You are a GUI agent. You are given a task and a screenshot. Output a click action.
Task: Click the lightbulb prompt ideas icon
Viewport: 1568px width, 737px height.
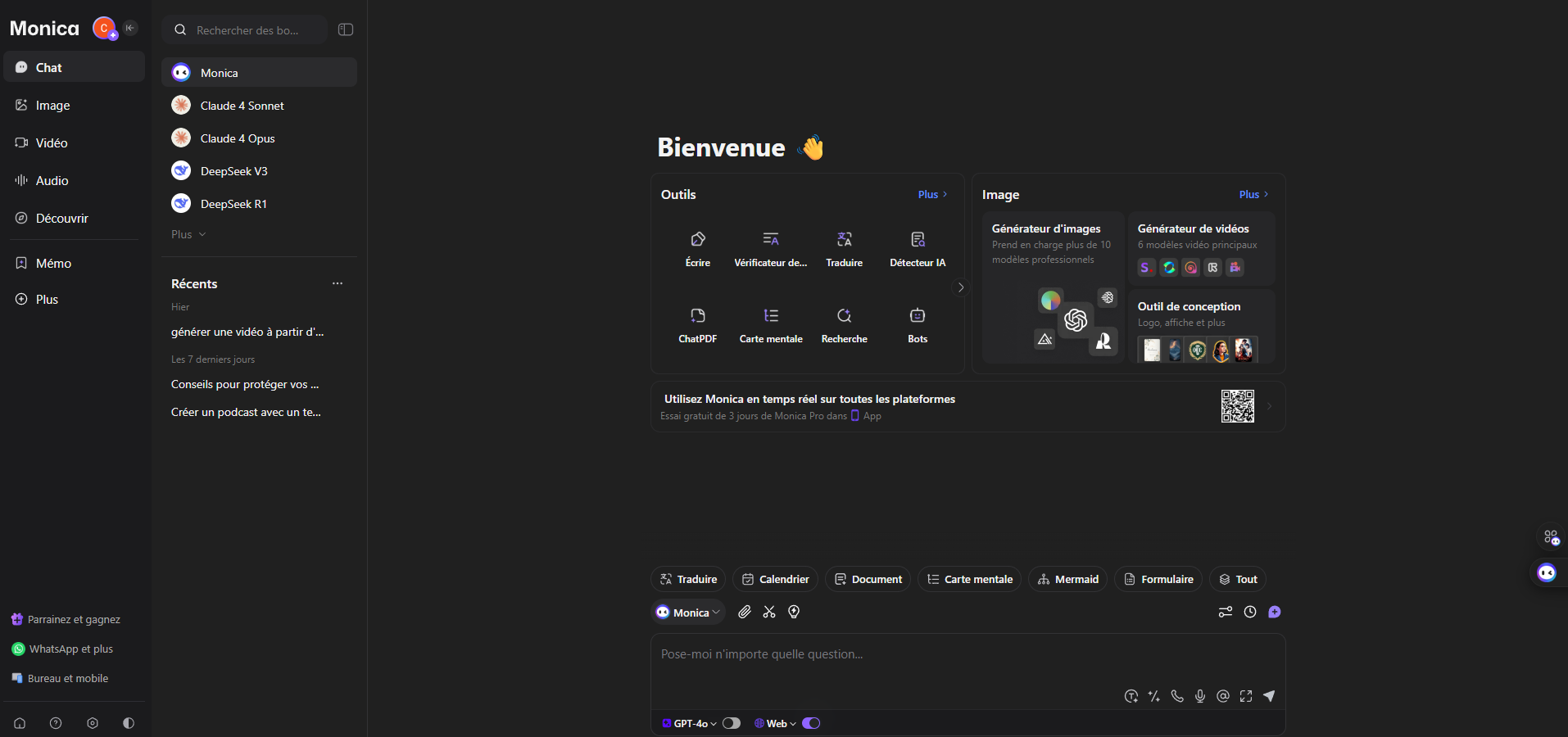[x=793, y=612]
